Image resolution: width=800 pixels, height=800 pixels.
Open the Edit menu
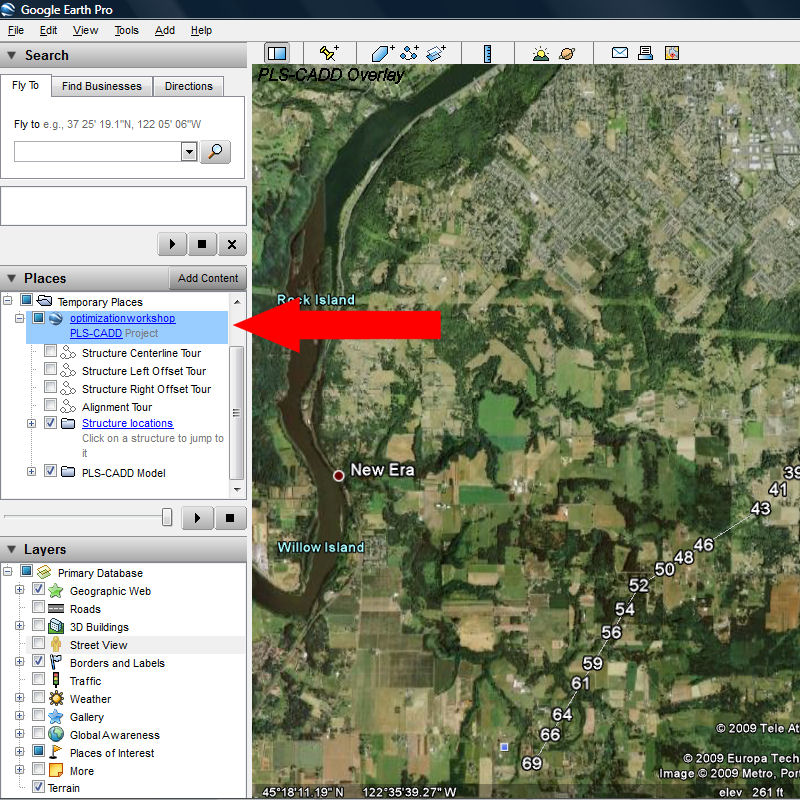(x=48, y=30)
